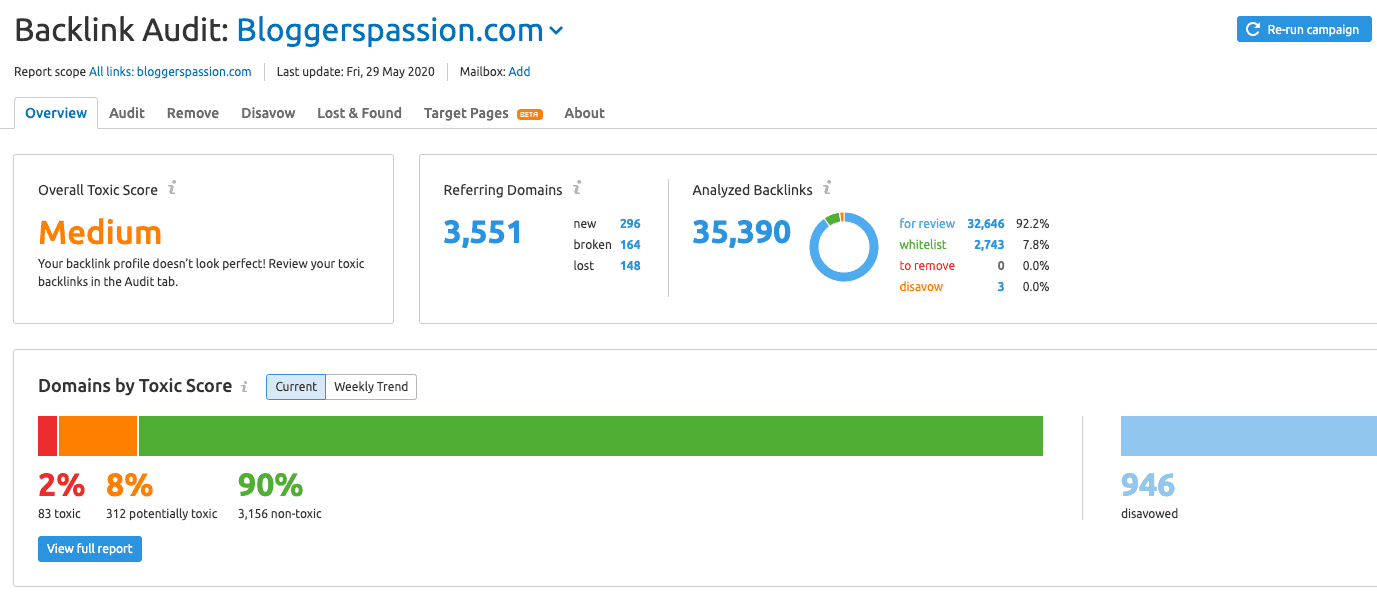Image resolution: width=1377 pixels, height=594 pixels.
Task: Switch to the Lost & Found tab
Action: (x=359, y=113)
